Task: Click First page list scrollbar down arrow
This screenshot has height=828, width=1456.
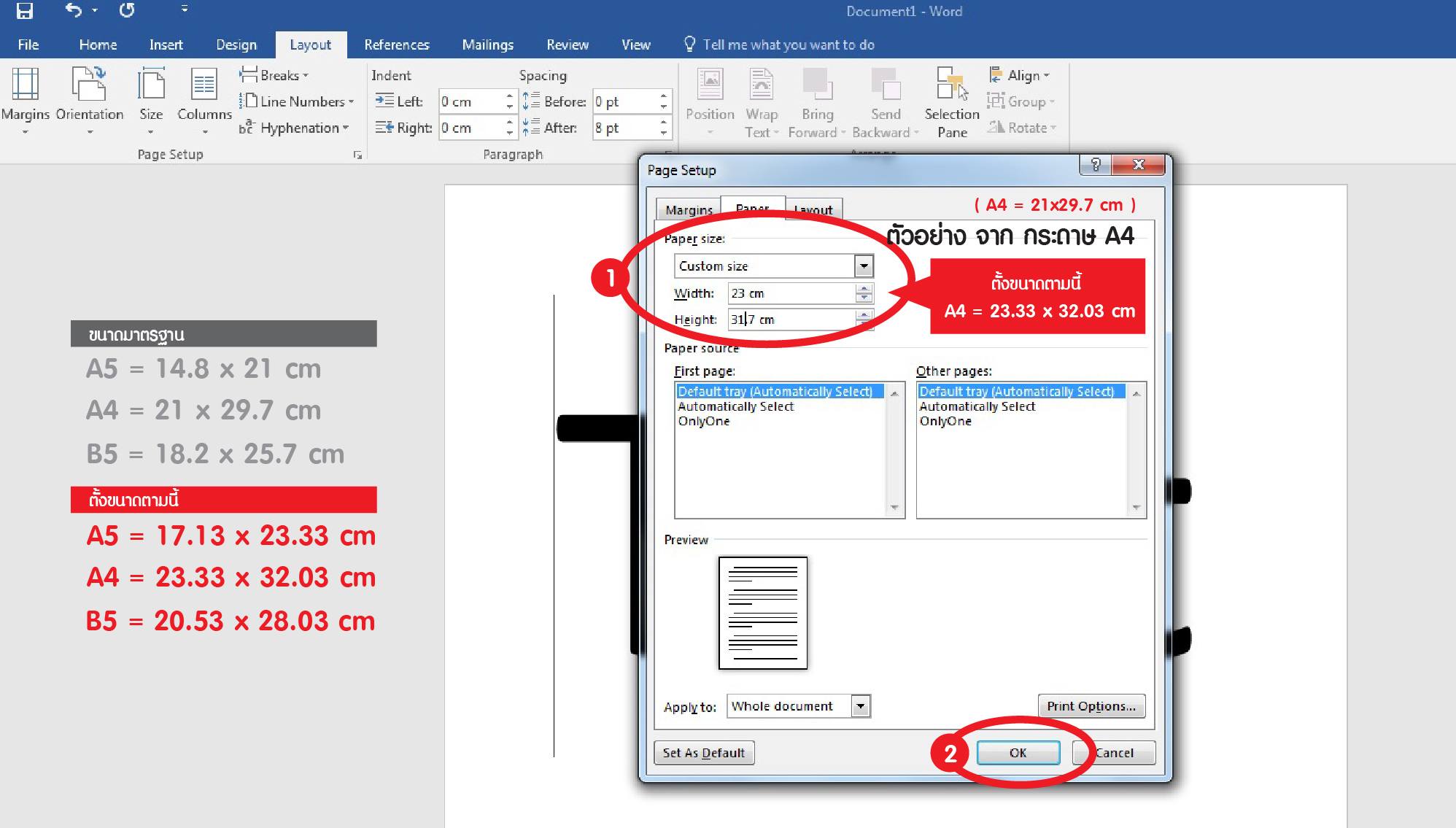Action: point(894,508)
